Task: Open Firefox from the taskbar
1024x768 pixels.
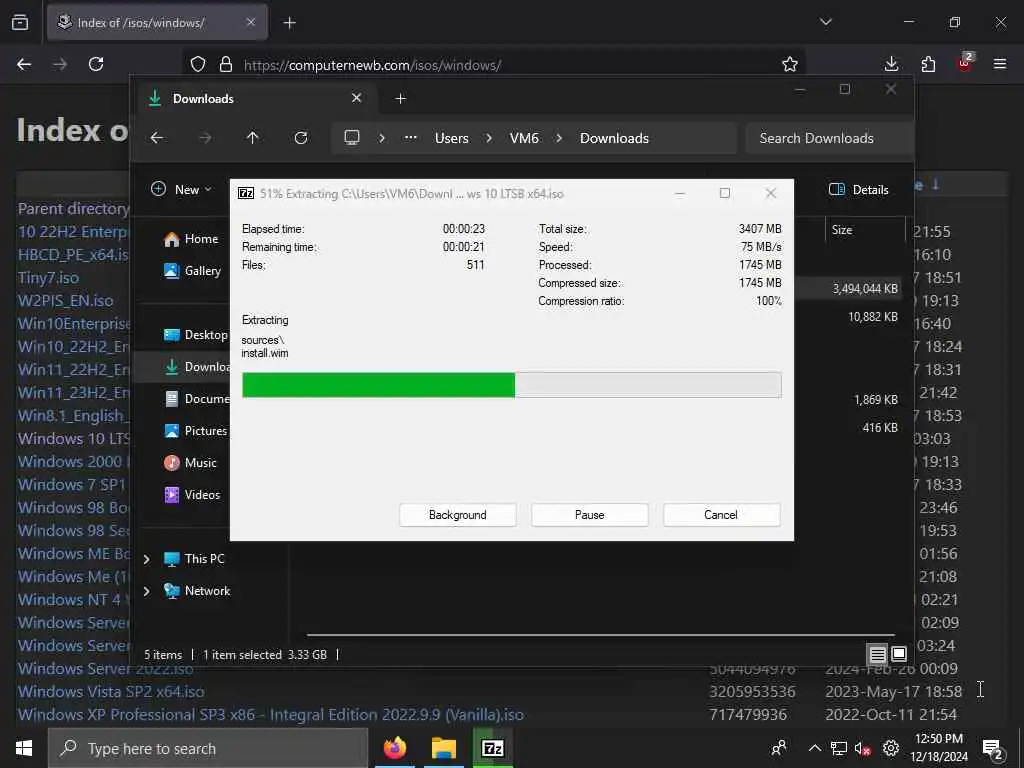Action: point(394,748)
